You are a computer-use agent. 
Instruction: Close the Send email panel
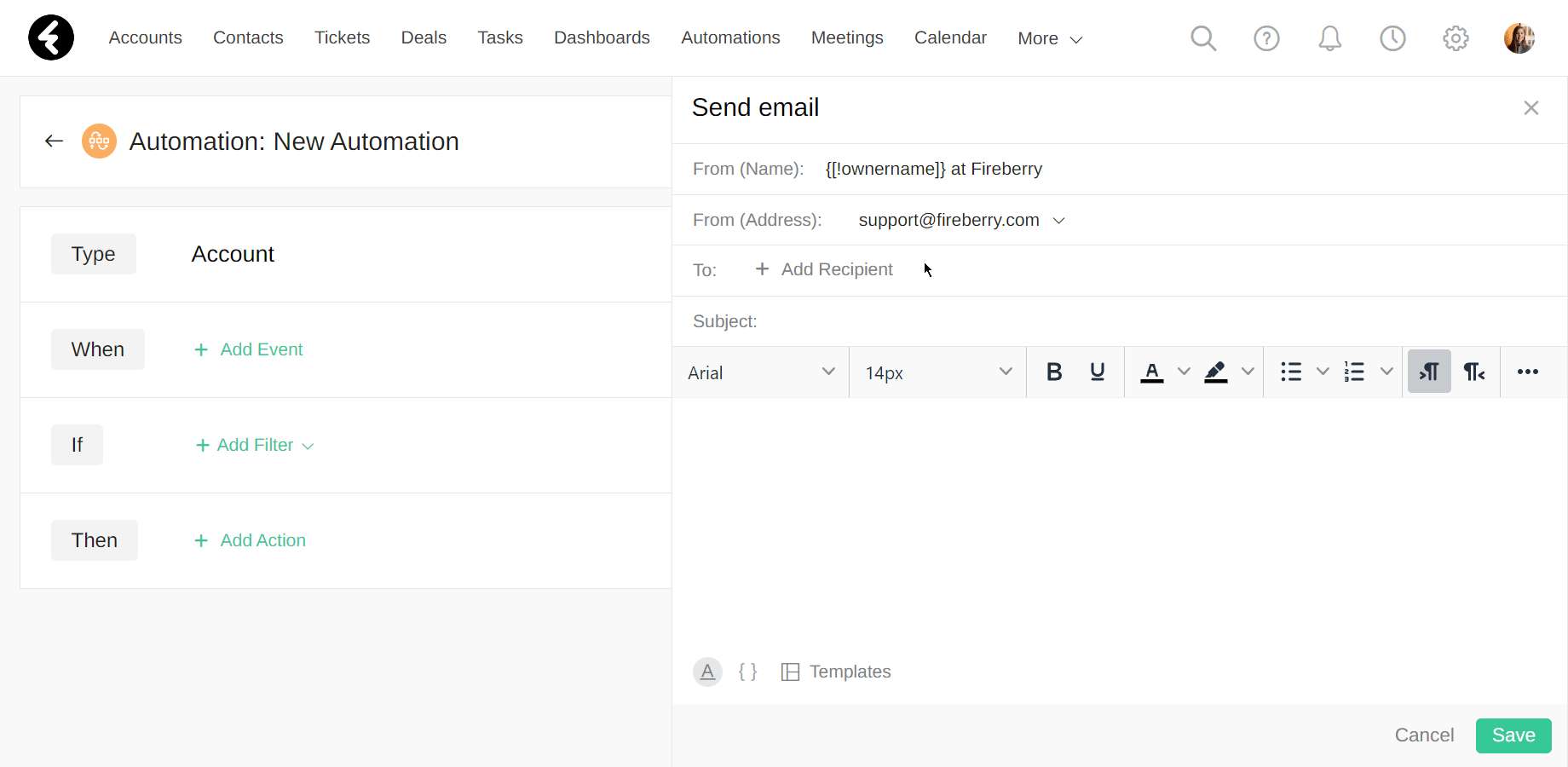pos(1531,107)
